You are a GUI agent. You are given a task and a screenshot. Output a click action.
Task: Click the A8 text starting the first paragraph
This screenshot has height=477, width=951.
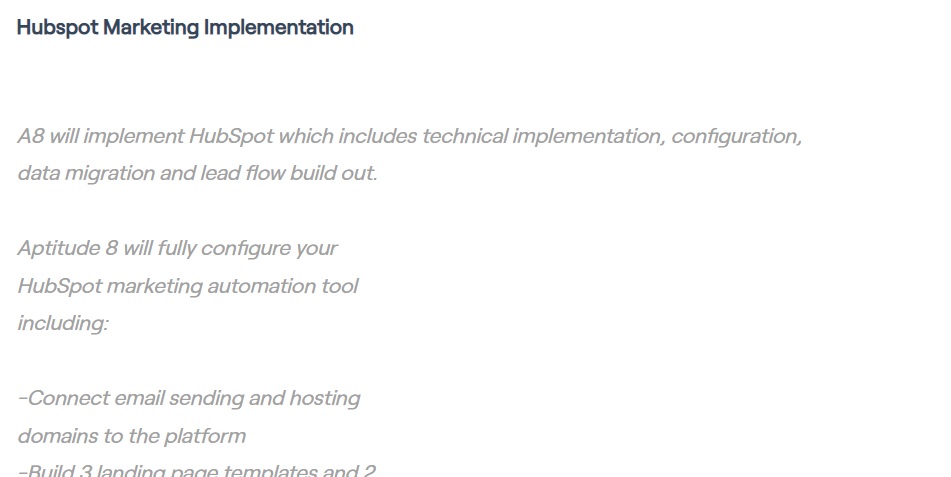(x=31, y=136)
